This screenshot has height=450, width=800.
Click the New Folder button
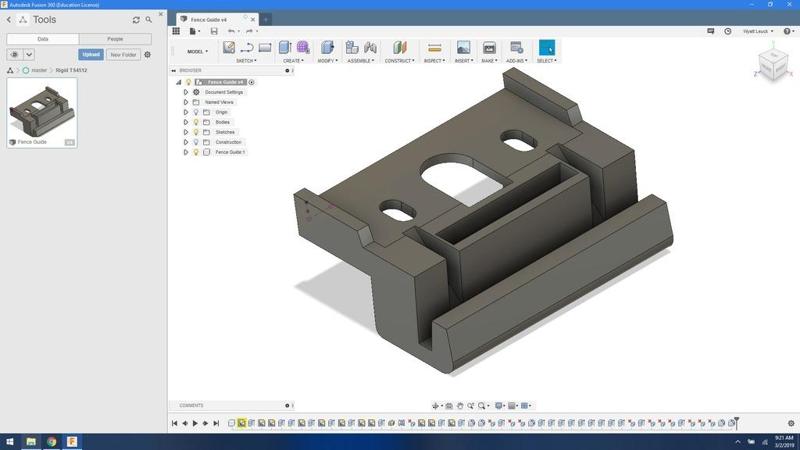123,55
